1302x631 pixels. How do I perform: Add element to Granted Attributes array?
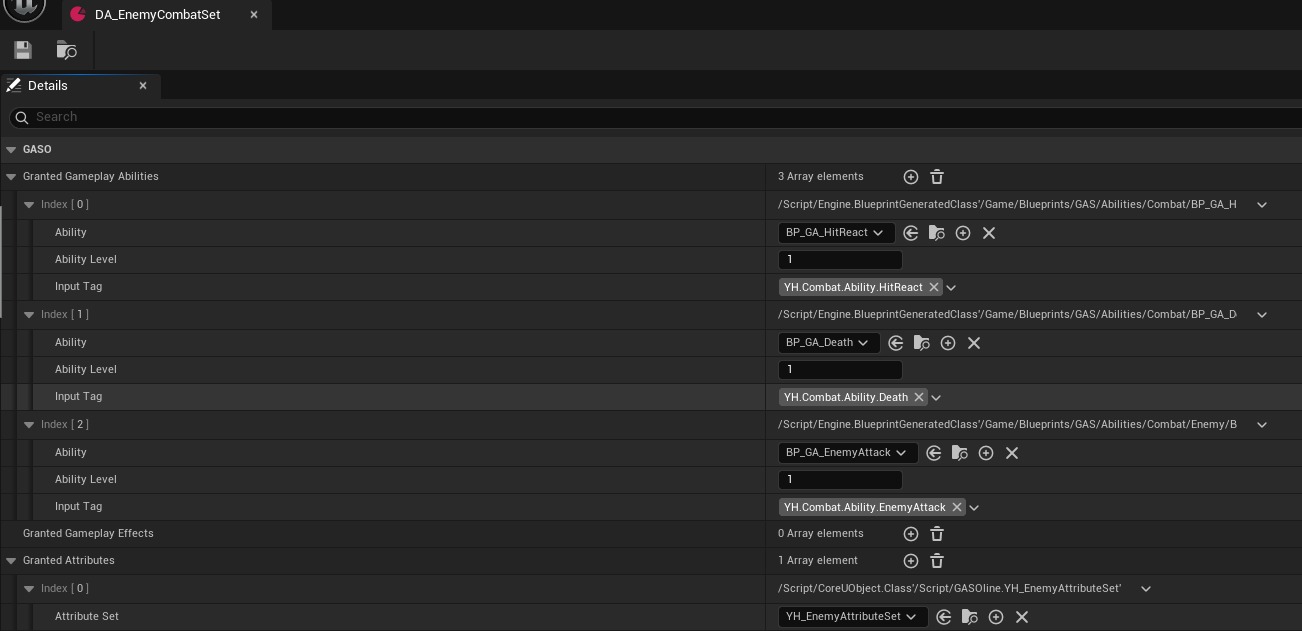pyautogui.click(x=911, y=561)
